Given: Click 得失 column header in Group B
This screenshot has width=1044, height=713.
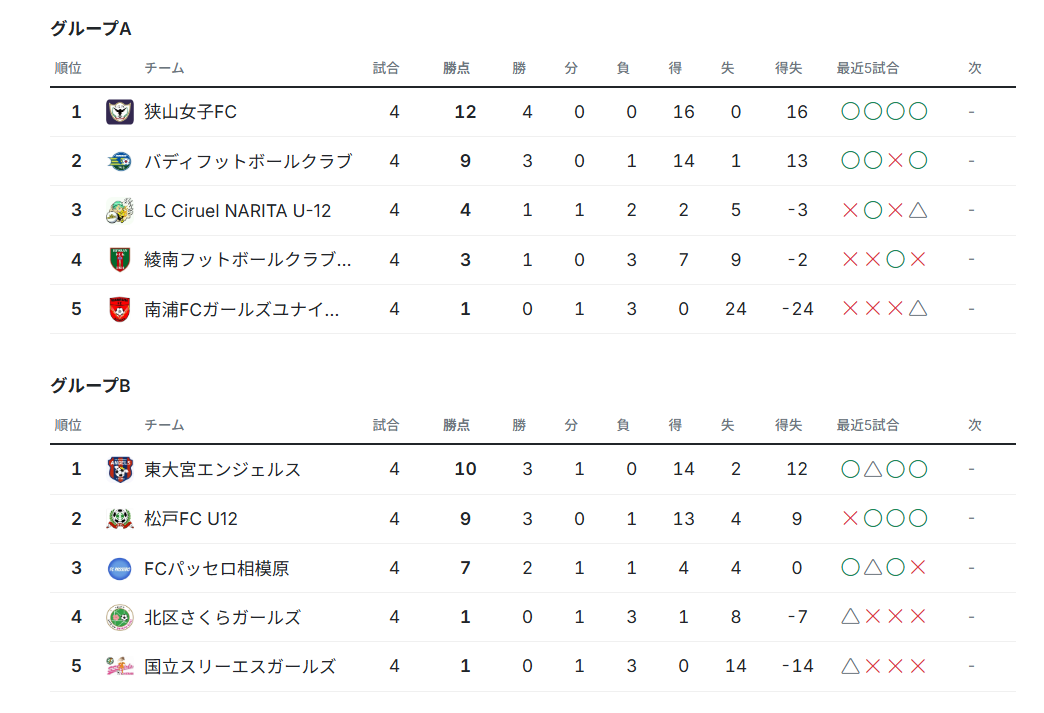Looking at the screenshot, I should coord(788,425).
